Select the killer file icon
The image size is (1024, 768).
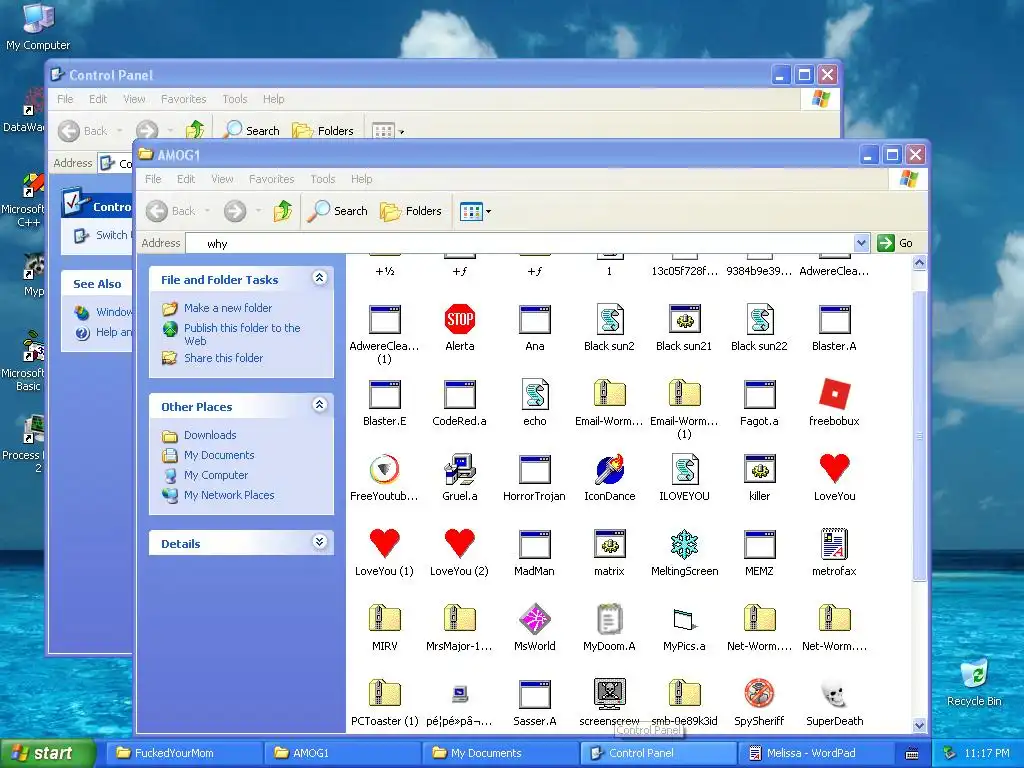tap(759, 470)
